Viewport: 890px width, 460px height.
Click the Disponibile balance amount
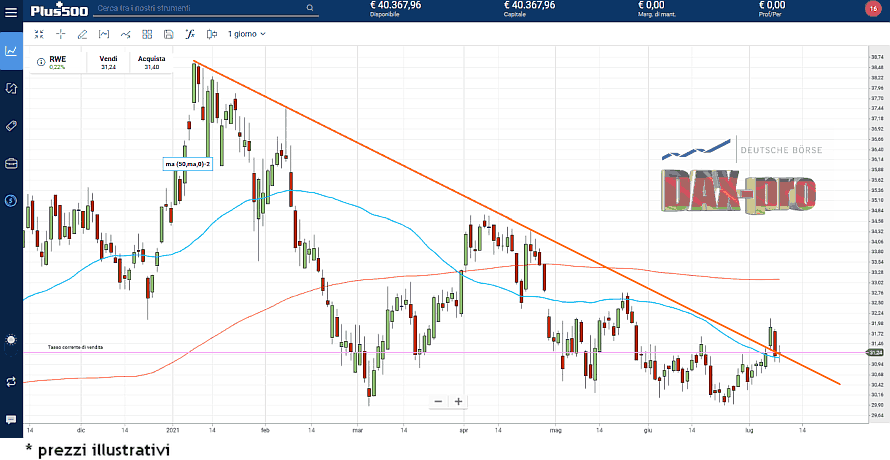tap(395, 5)
